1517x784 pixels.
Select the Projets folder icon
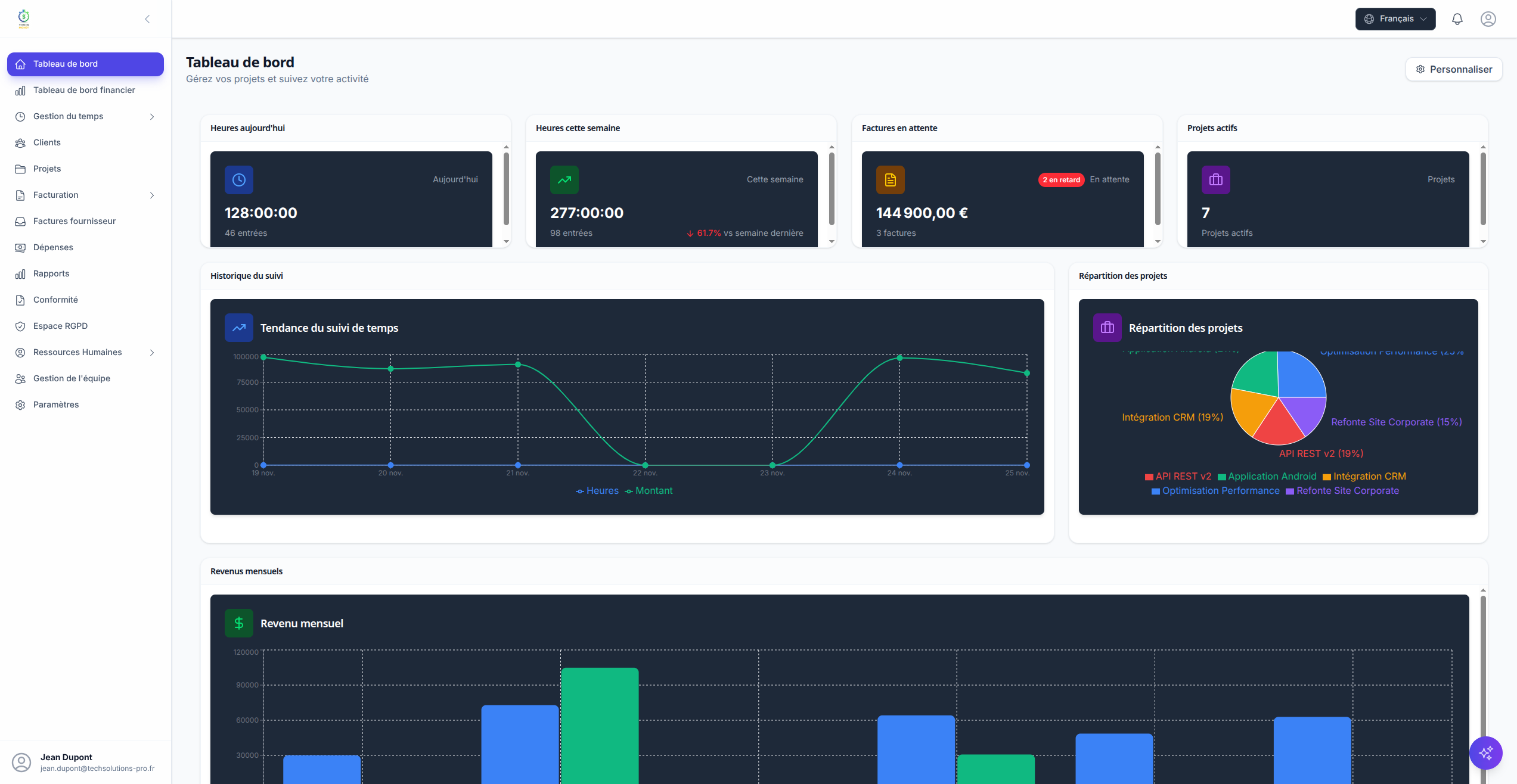[20, 169]
